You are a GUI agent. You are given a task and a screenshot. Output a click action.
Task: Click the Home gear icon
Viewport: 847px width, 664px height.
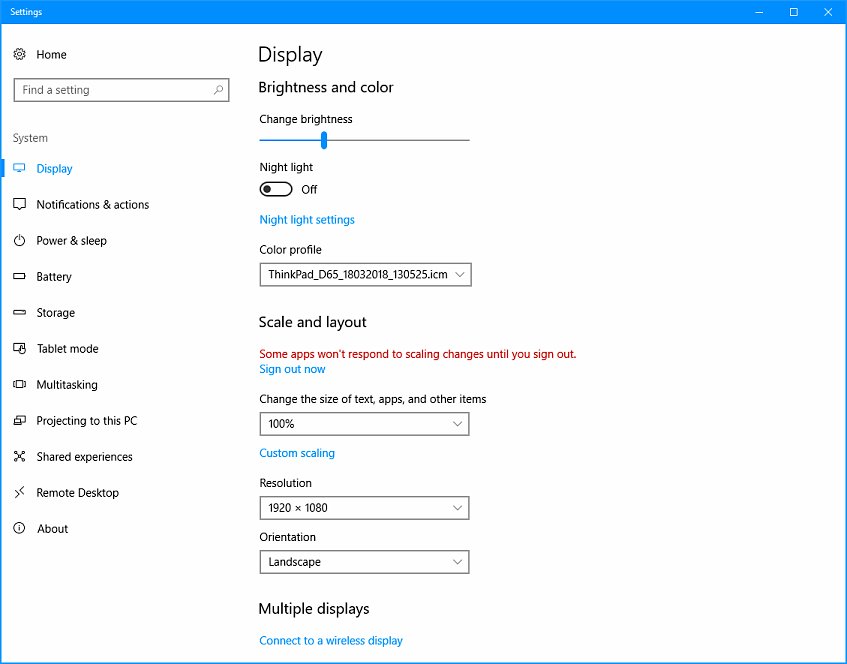[19, 54]
